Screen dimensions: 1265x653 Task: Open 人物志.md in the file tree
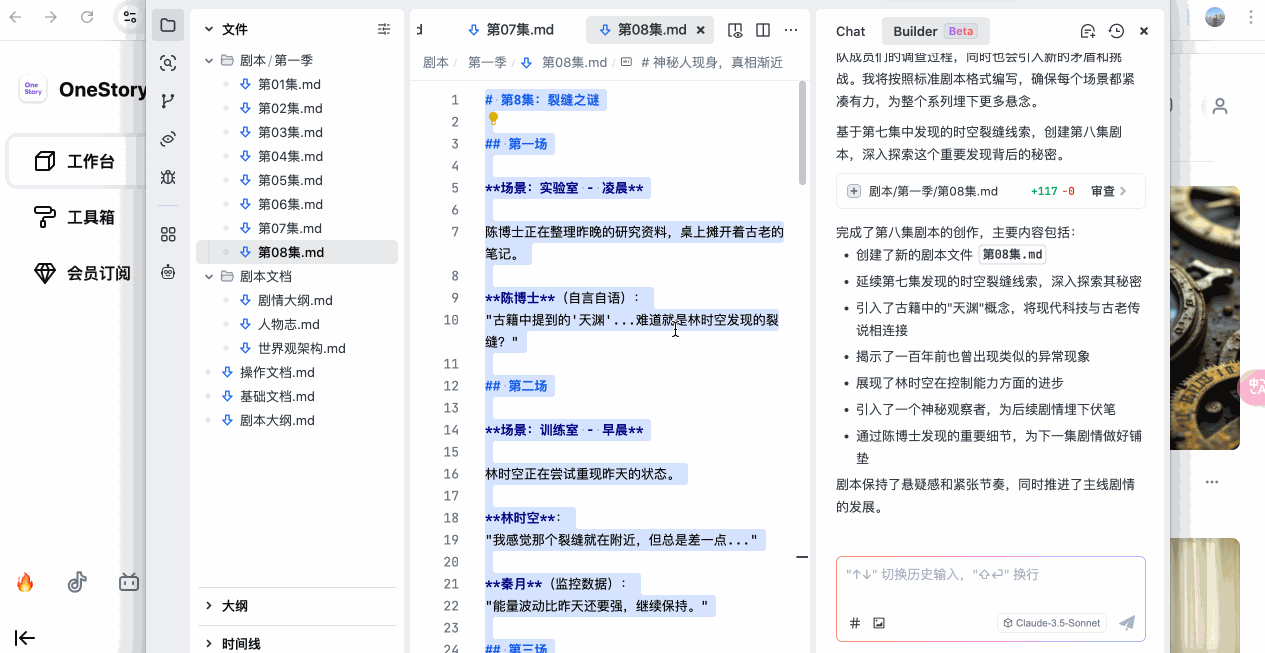289,324
